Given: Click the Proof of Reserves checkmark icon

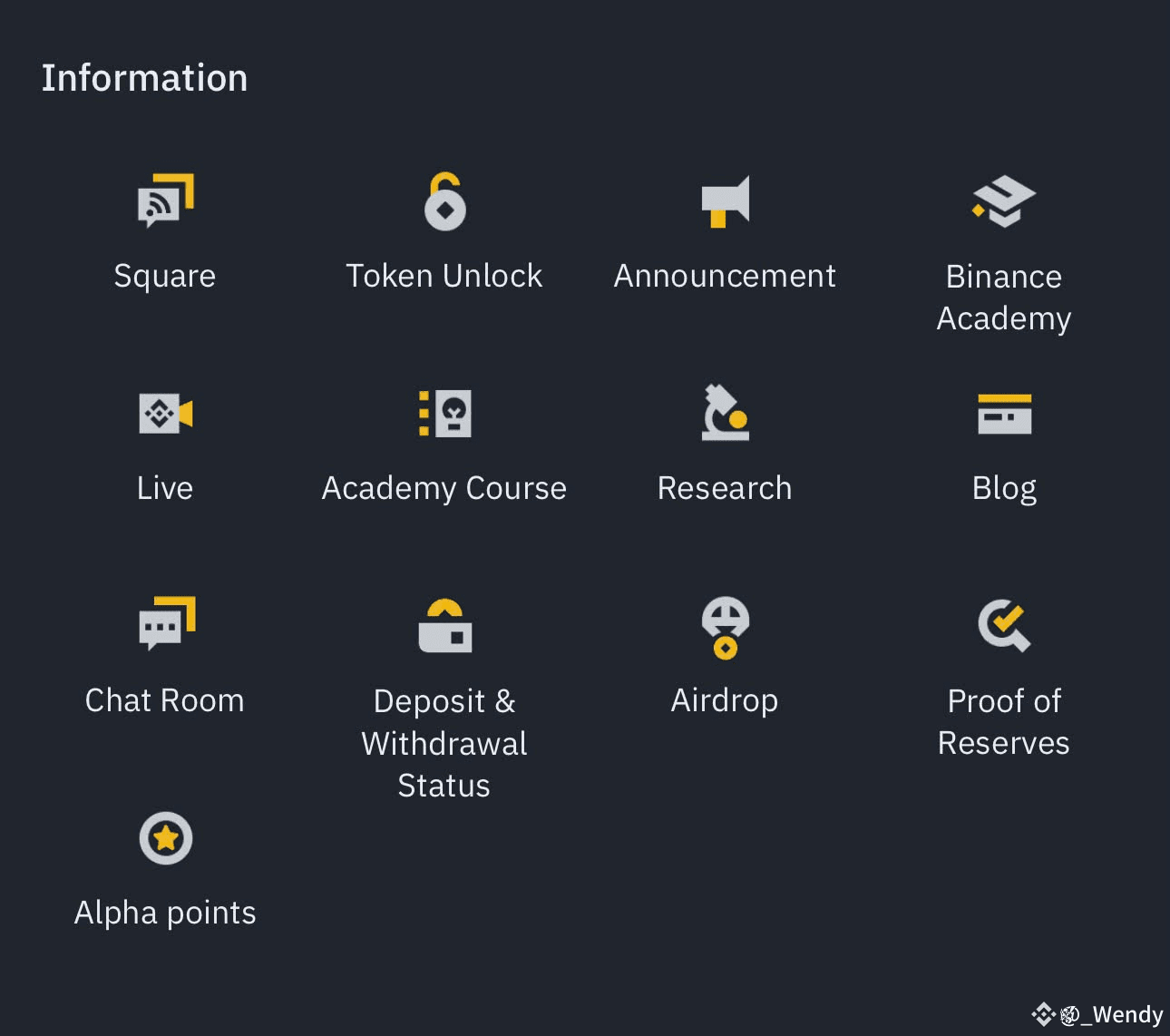Looking at the screenshot, I should point(1004,626).
